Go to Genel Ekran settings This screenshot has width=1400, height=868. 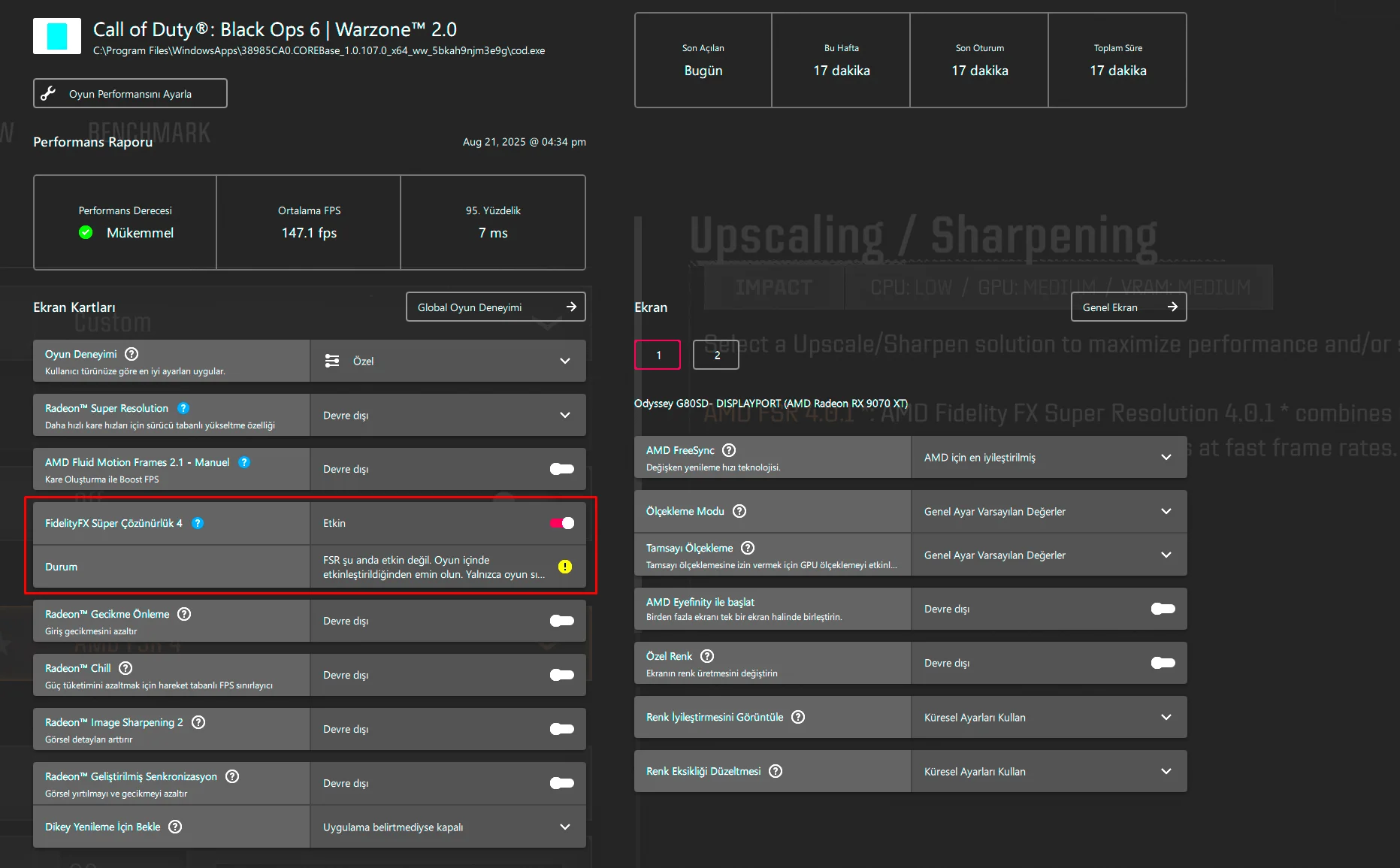coord(1128,307)
